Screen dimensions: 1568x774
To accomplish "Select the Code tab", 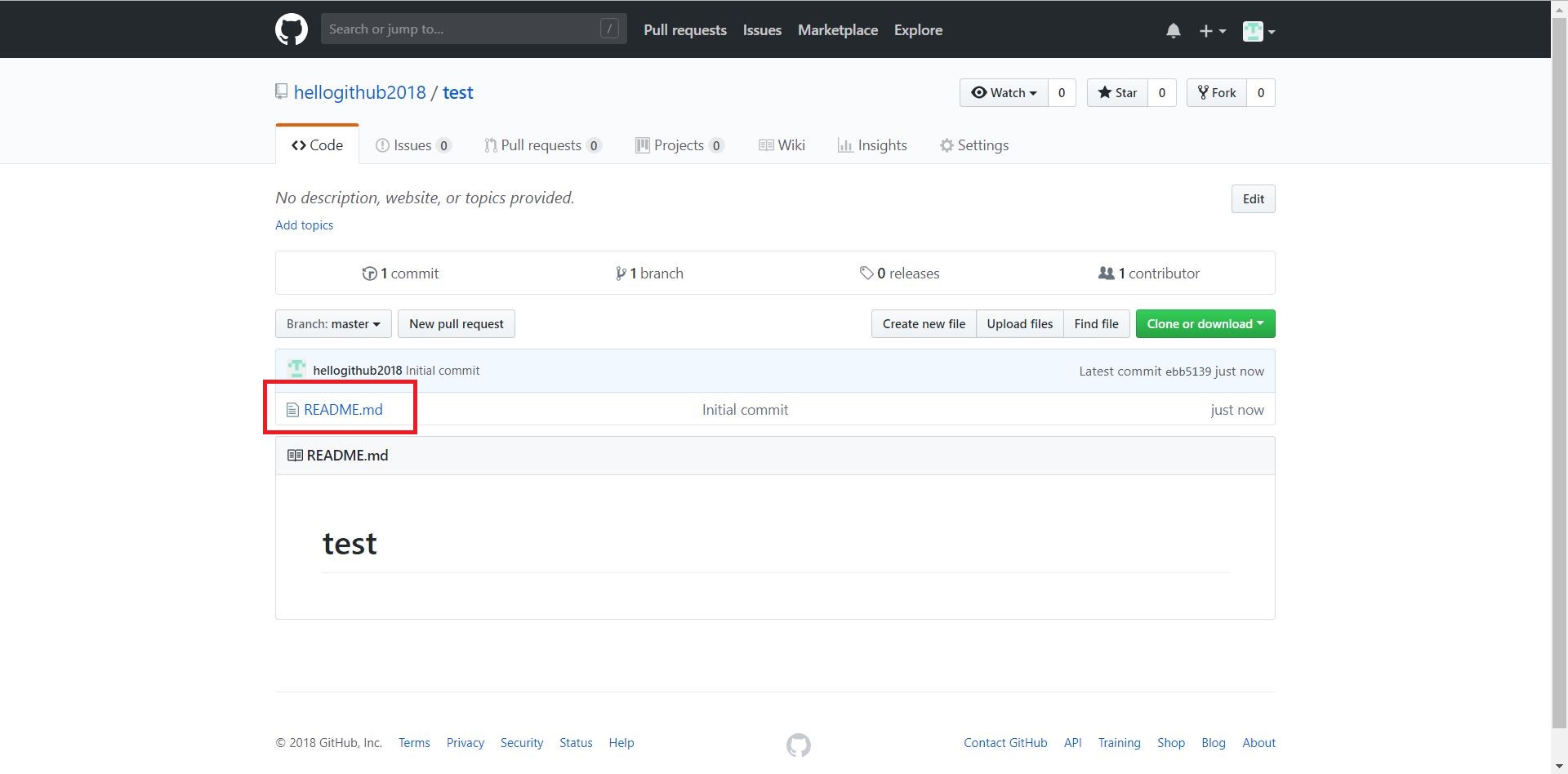I will coord(317,145).
